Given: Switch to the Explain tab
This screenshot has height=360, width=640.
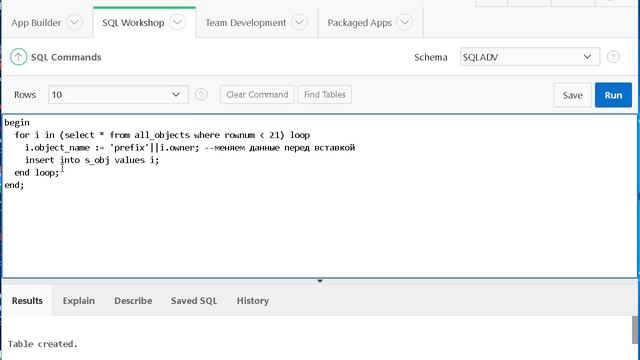Looking at the screenshot, I should [78, 301].
